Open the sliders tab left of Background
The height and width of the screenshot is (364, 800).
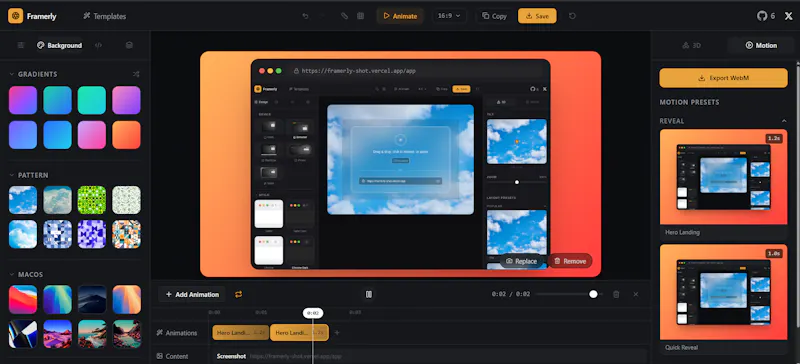coord(21,45)
